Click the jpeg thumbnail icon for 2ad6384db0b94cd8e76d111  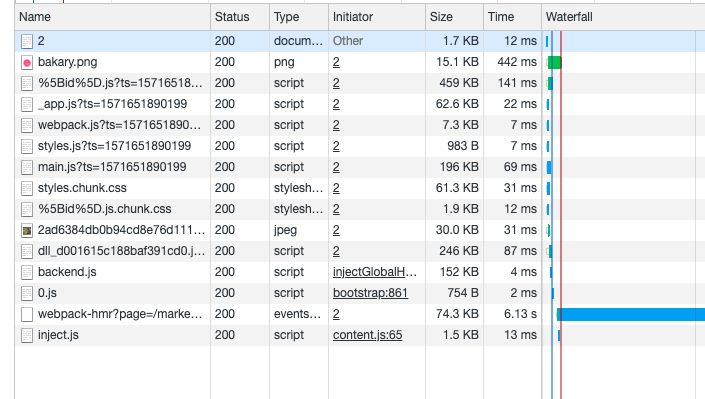pos(27,231)
